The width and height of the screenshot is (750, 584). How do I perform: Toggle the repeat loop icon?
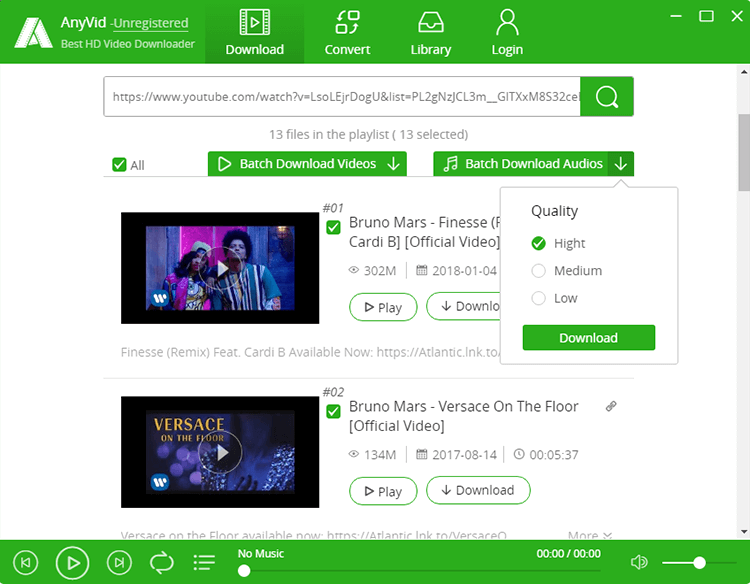[x=162, y=562]
